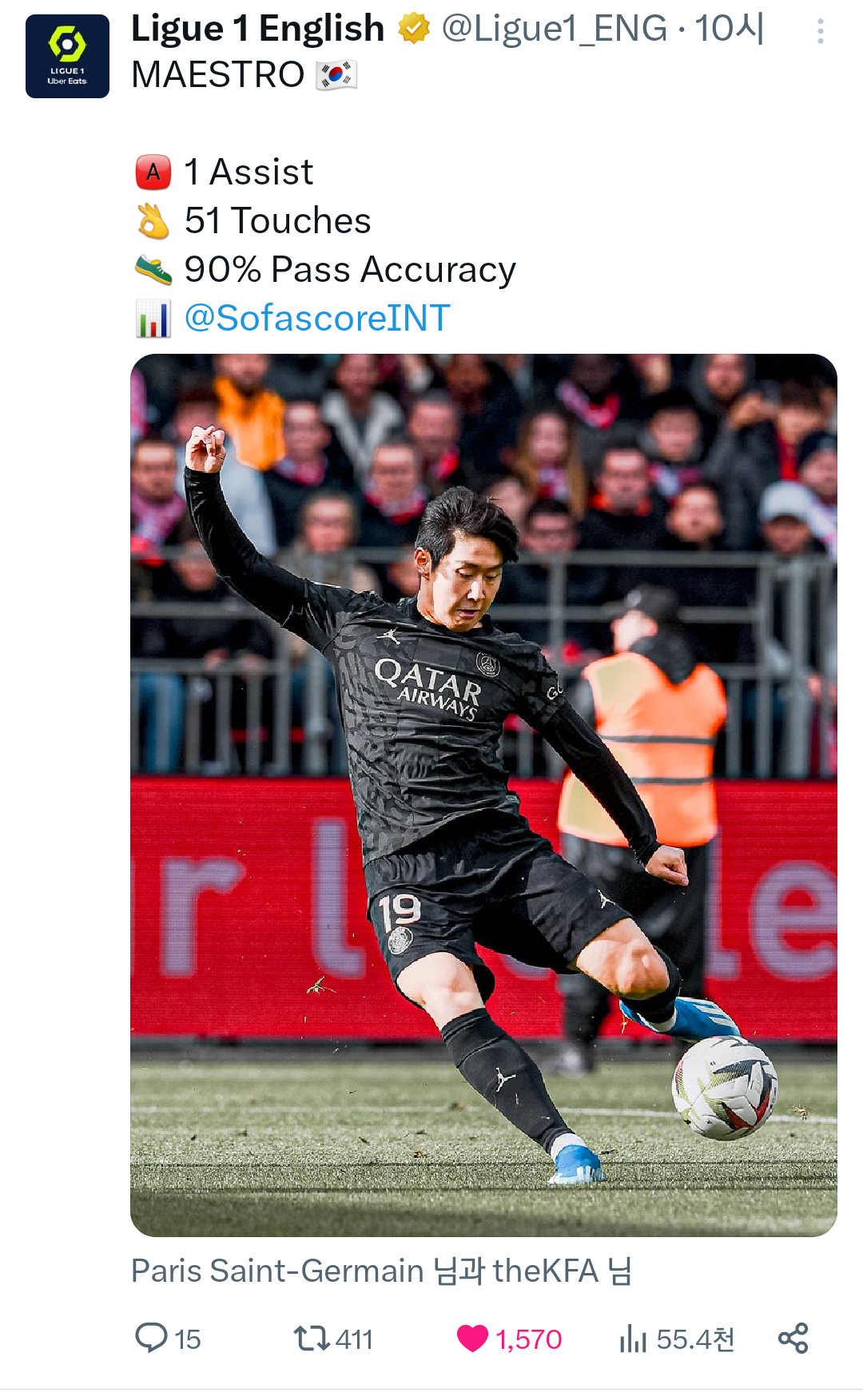
Task: Open the Ligue 1 English account name
Action: (257, 29)
